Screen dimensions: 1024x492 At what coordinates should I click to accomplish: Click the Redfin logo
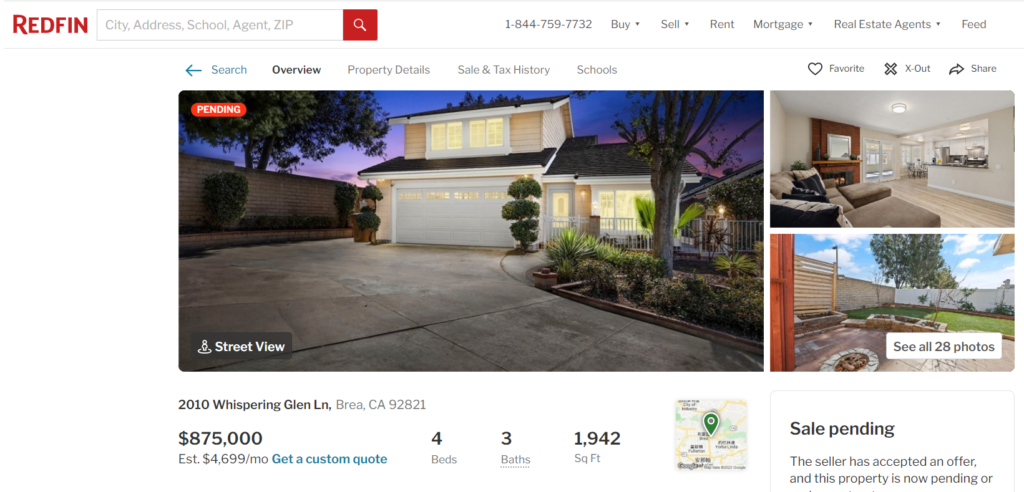(50, 25)
